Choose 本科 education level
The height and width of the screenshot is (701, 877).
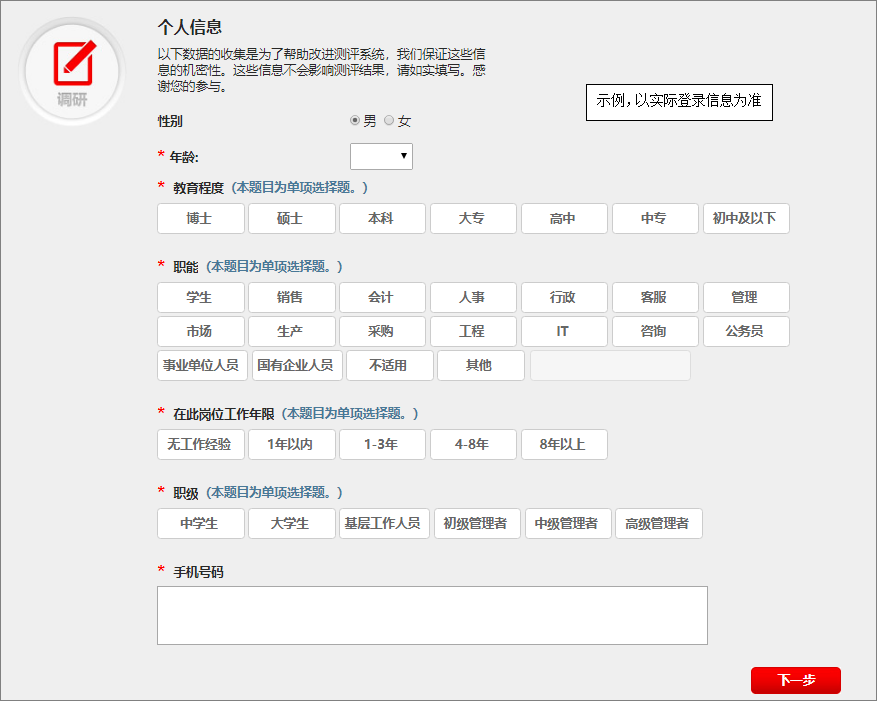click(383, 218)
